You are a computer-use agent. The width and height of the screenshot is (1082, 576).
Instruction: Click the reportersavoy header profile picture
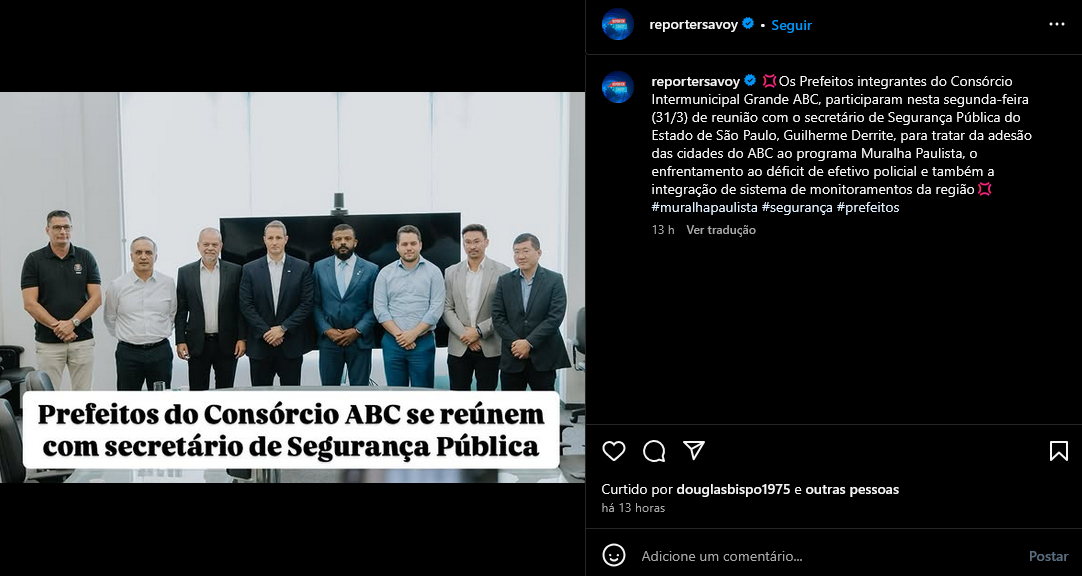tap(618, 24)
